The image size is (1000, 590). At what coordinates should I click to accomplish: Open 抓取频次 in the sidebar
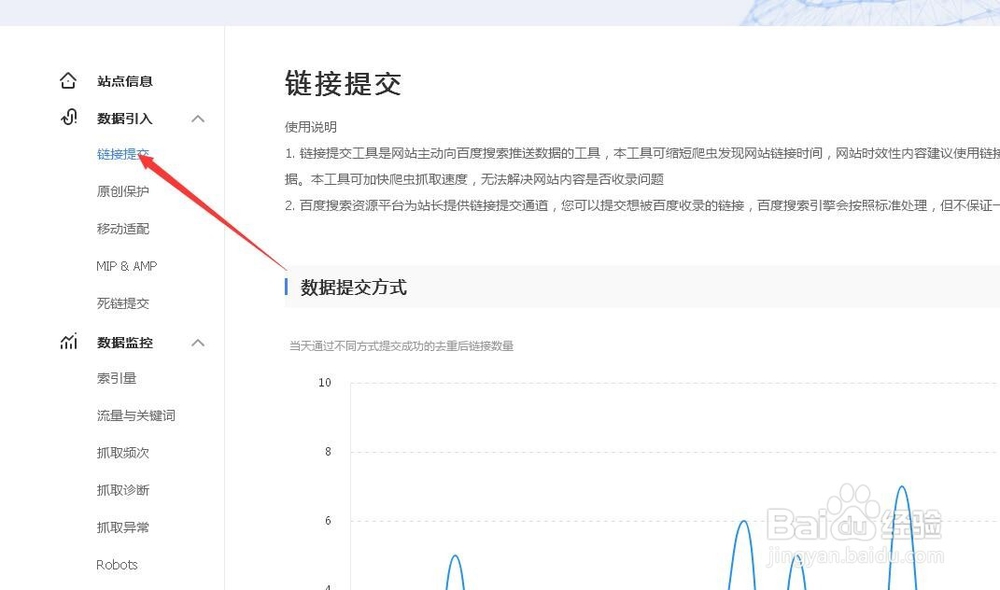click(122, 453)
